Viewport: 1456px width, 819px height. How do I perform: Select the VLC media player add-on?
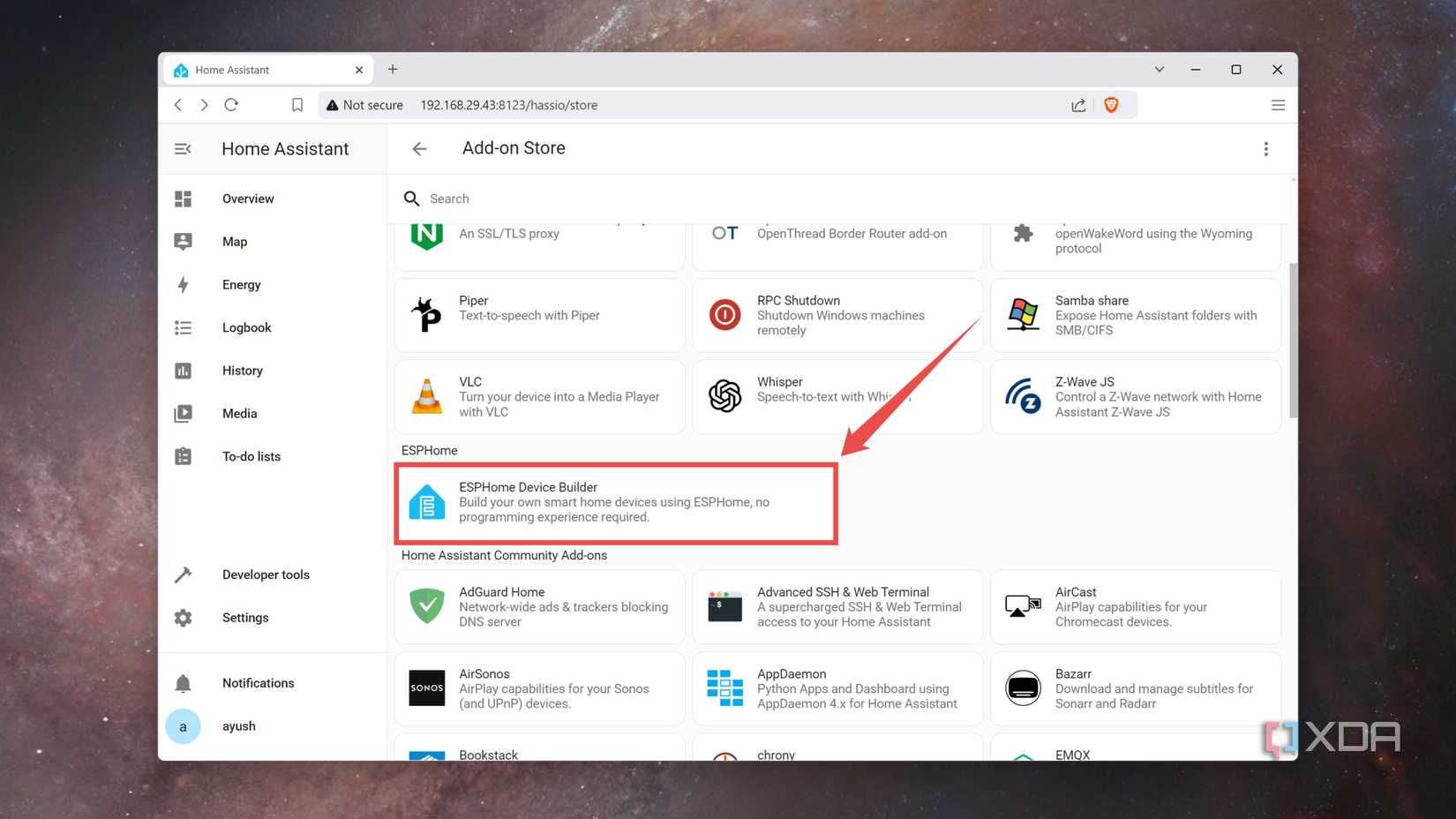538,396
